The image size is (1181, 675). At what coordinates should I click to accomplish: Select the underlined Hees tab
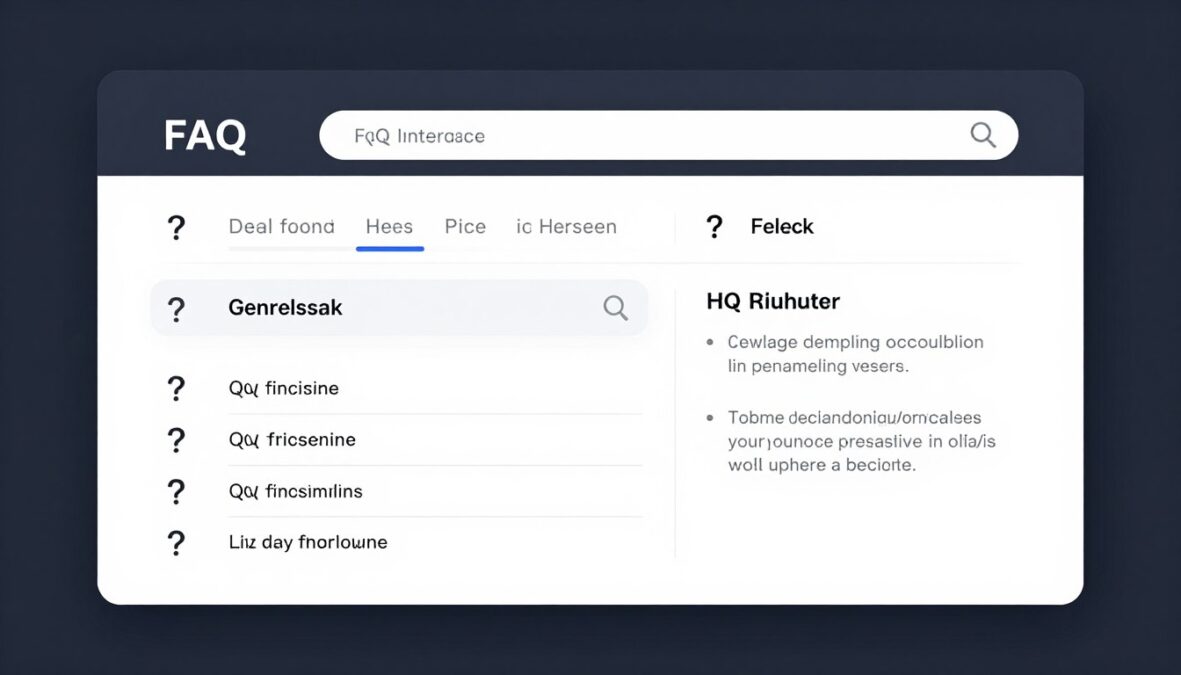coord(389,227)
